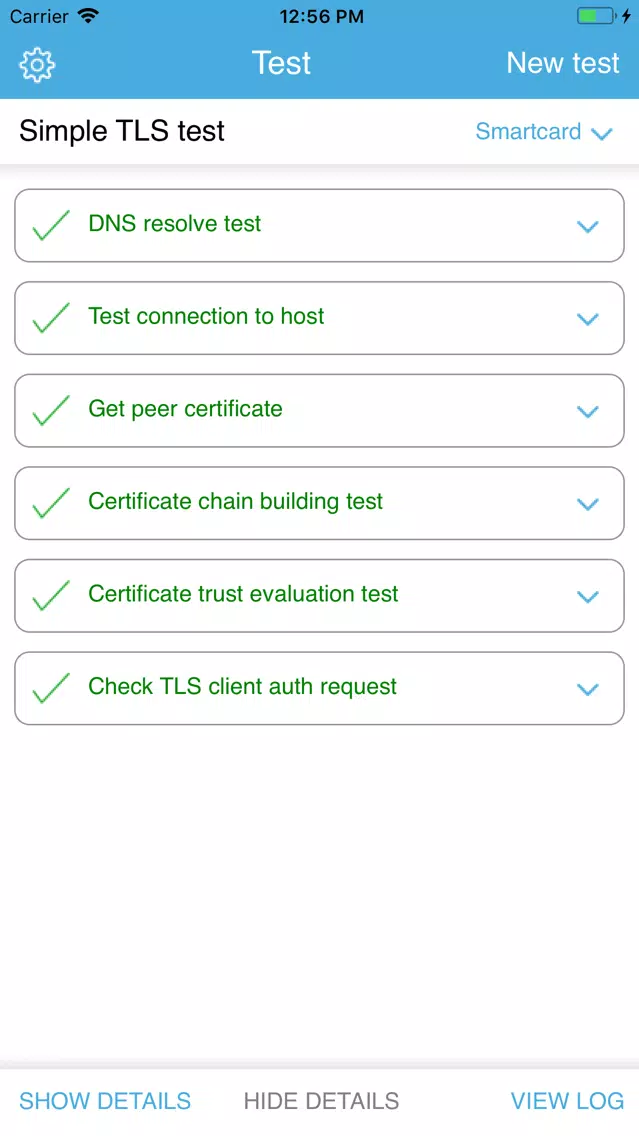Expand DNS resolve test details chevron

coord(588,227)
